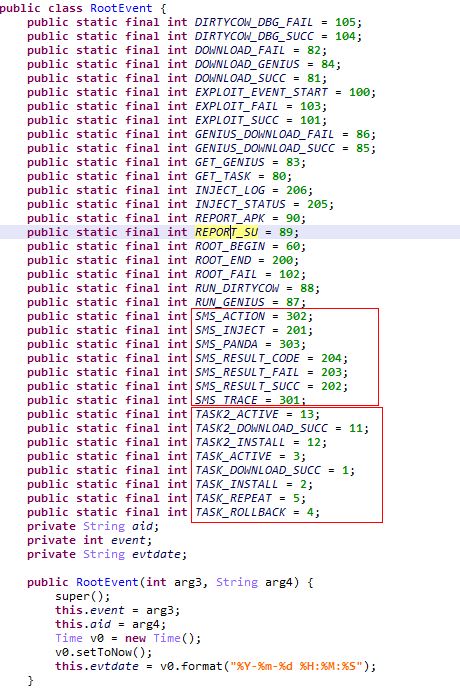Screen dimensions: 460x694
Task: Click the TASK_INSTALL identifier
Action: click(x=236, y=485)
